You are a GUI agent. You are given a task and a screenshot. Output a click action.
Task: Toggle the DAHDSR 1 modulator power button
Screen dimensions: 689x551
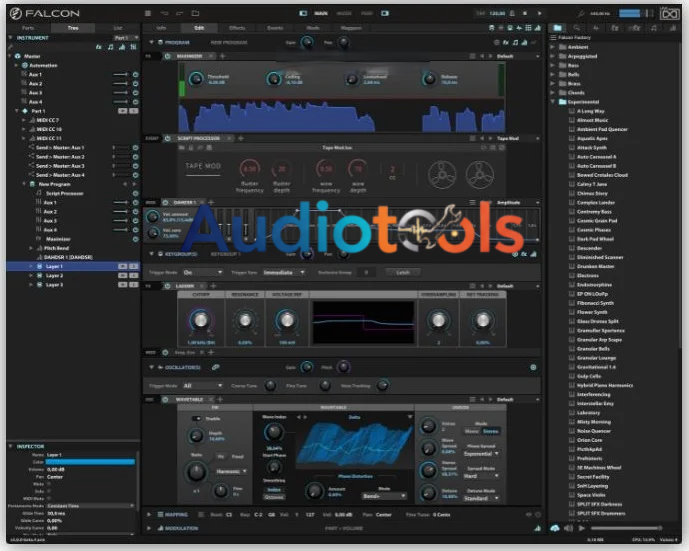pyautogui.click(x=166, y=203)
